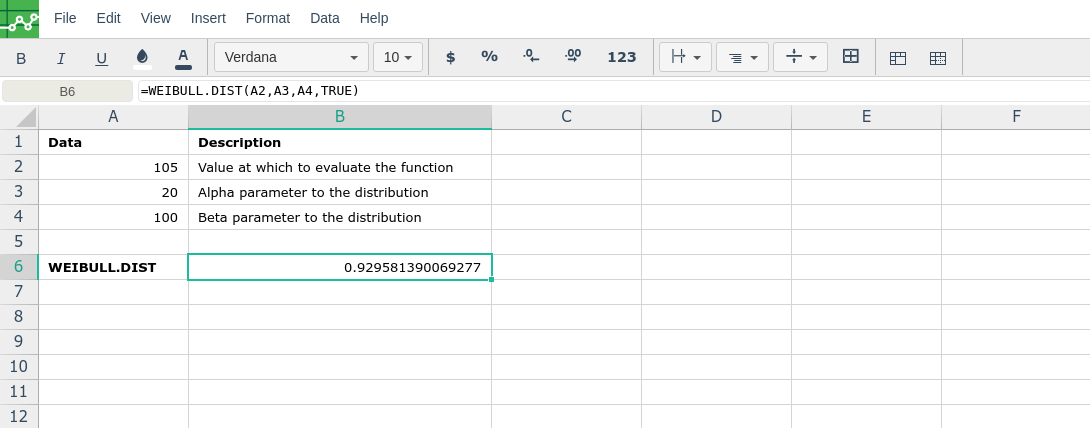Toggle underline formatting

(101, 58)
